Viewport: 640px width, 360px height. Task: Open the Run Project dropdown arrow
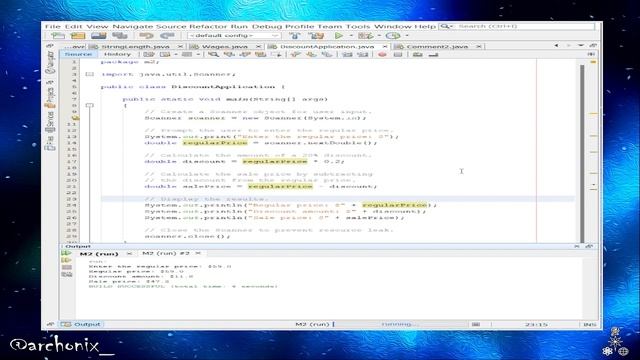point(351,36)
